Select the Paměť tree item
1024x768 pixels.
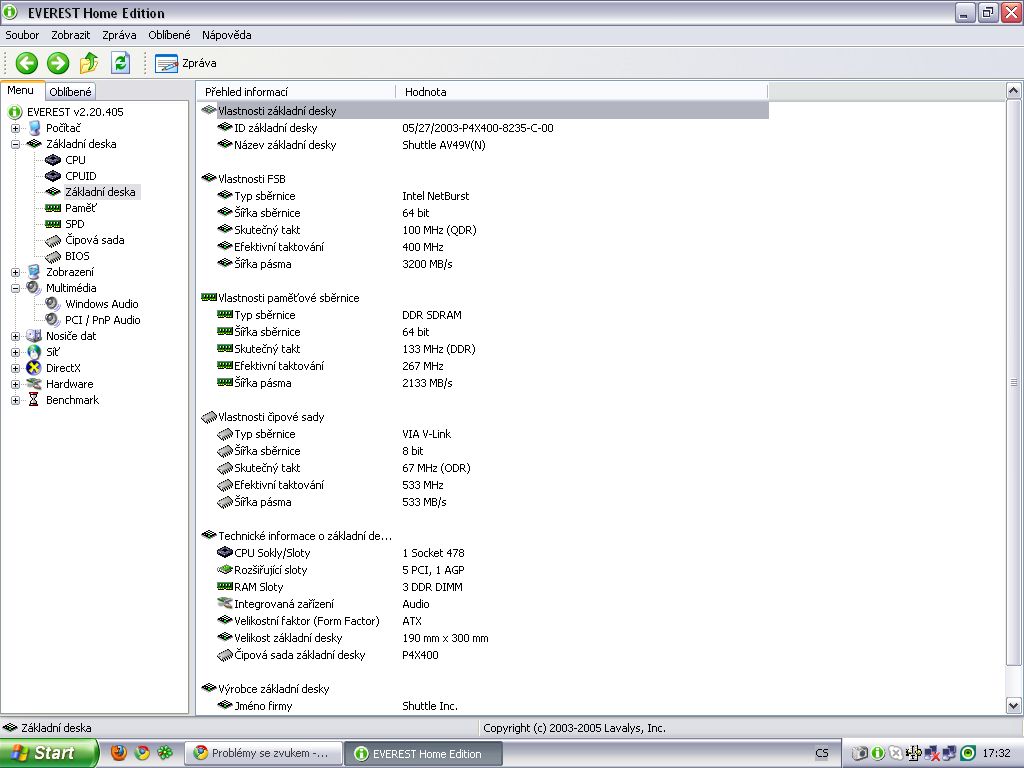click(x=81, y=208)
